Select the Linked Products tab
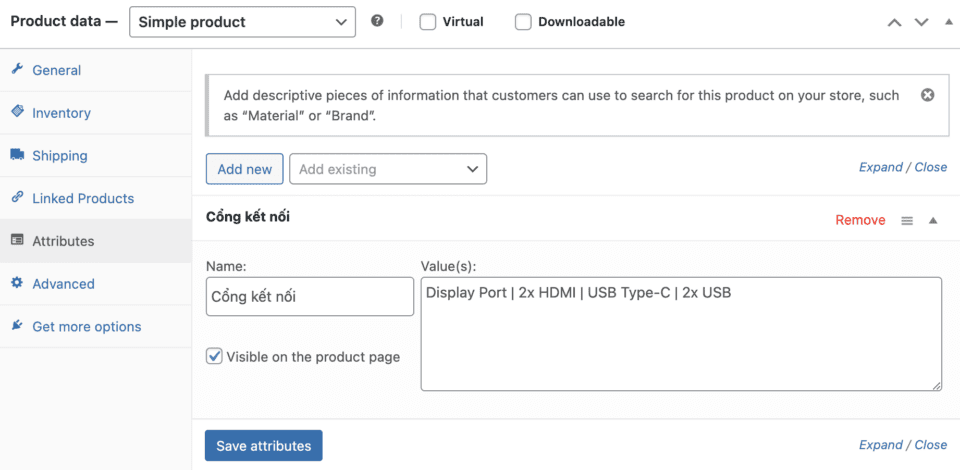Viewport: 960px width, 470px height. pos(96,198)
